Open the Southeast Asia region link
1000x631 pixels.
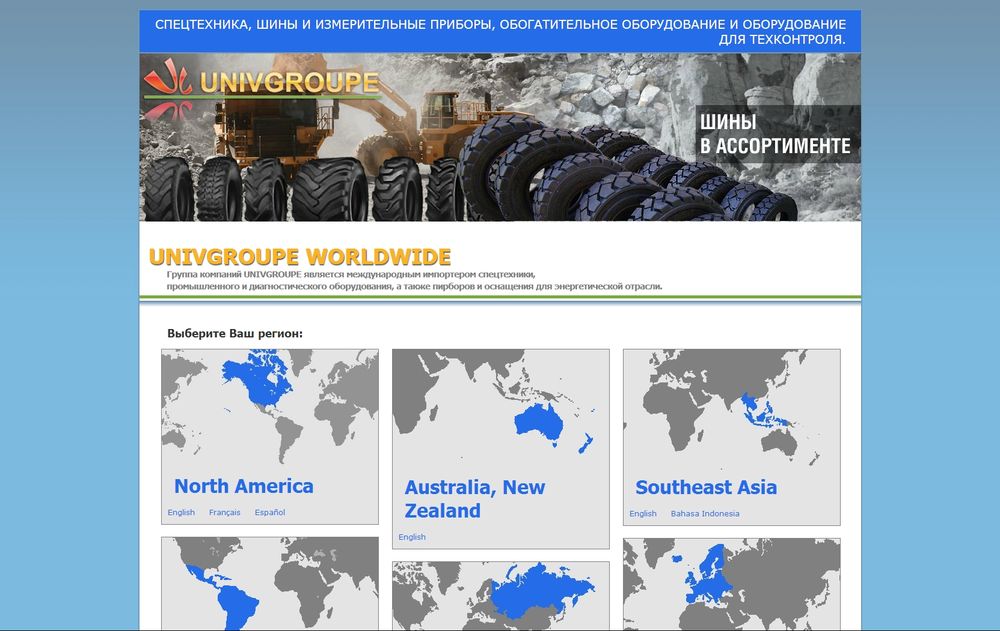706,487
